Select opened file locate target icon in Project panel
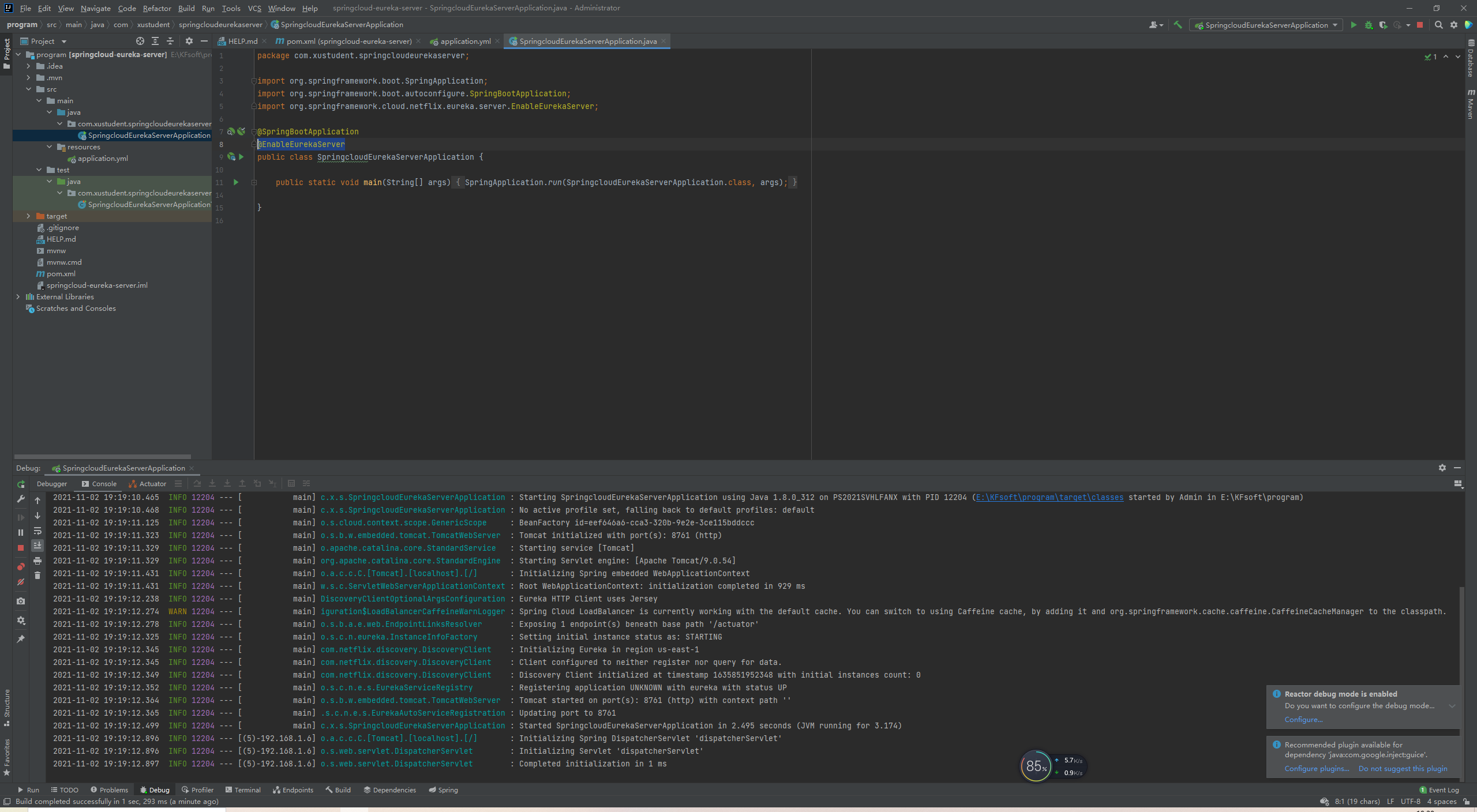 coord(140,41)
